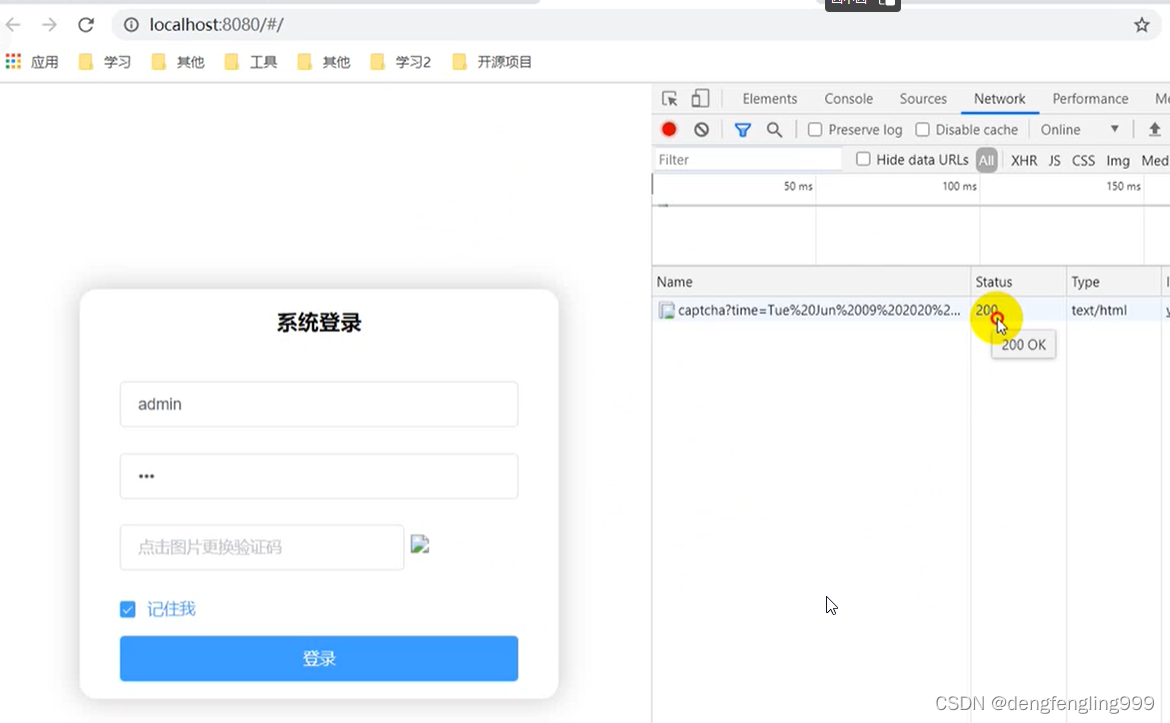
Task: Open the 工具 bookmark folder
Action: click(x=251, y=62)
